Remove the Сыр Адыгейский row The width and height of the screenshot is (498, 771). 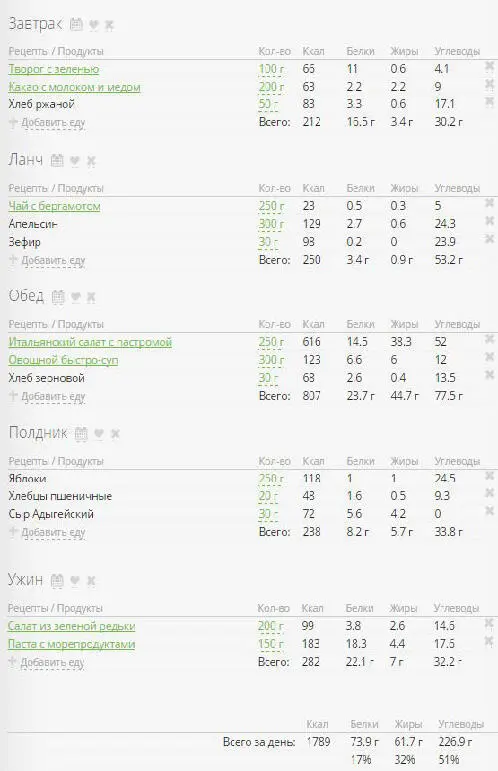click(x=489, y=511)
